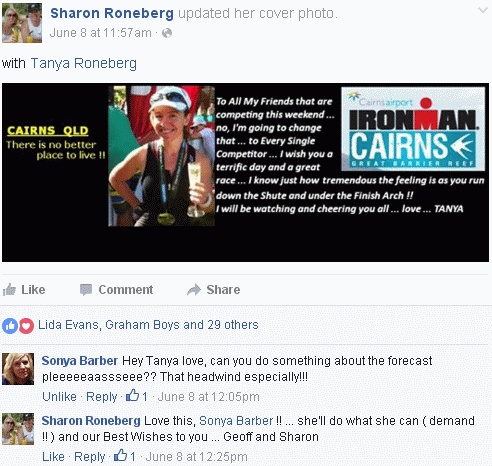492x466 pixels.
Task: Open the mentioned Sonya Barber link
Action: pos(236,421)
